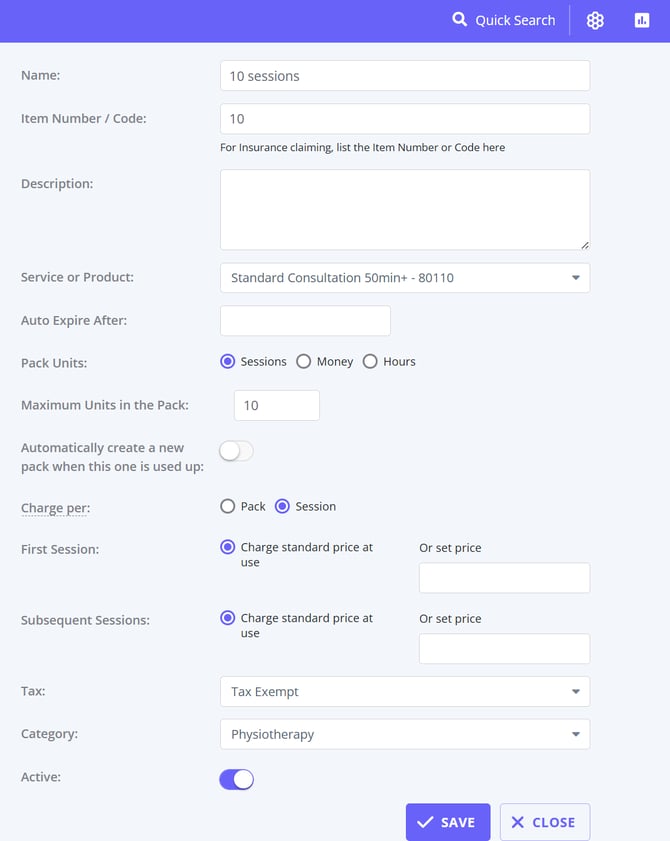Click the Close button
This screenshot has height=841, width=670.
(x=544, y=822)
